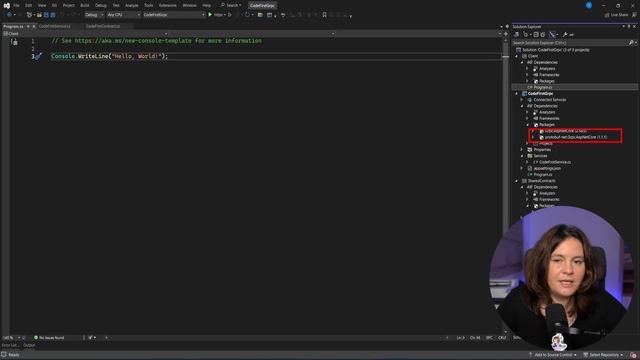Click the notifications bell in status bar

633,355
